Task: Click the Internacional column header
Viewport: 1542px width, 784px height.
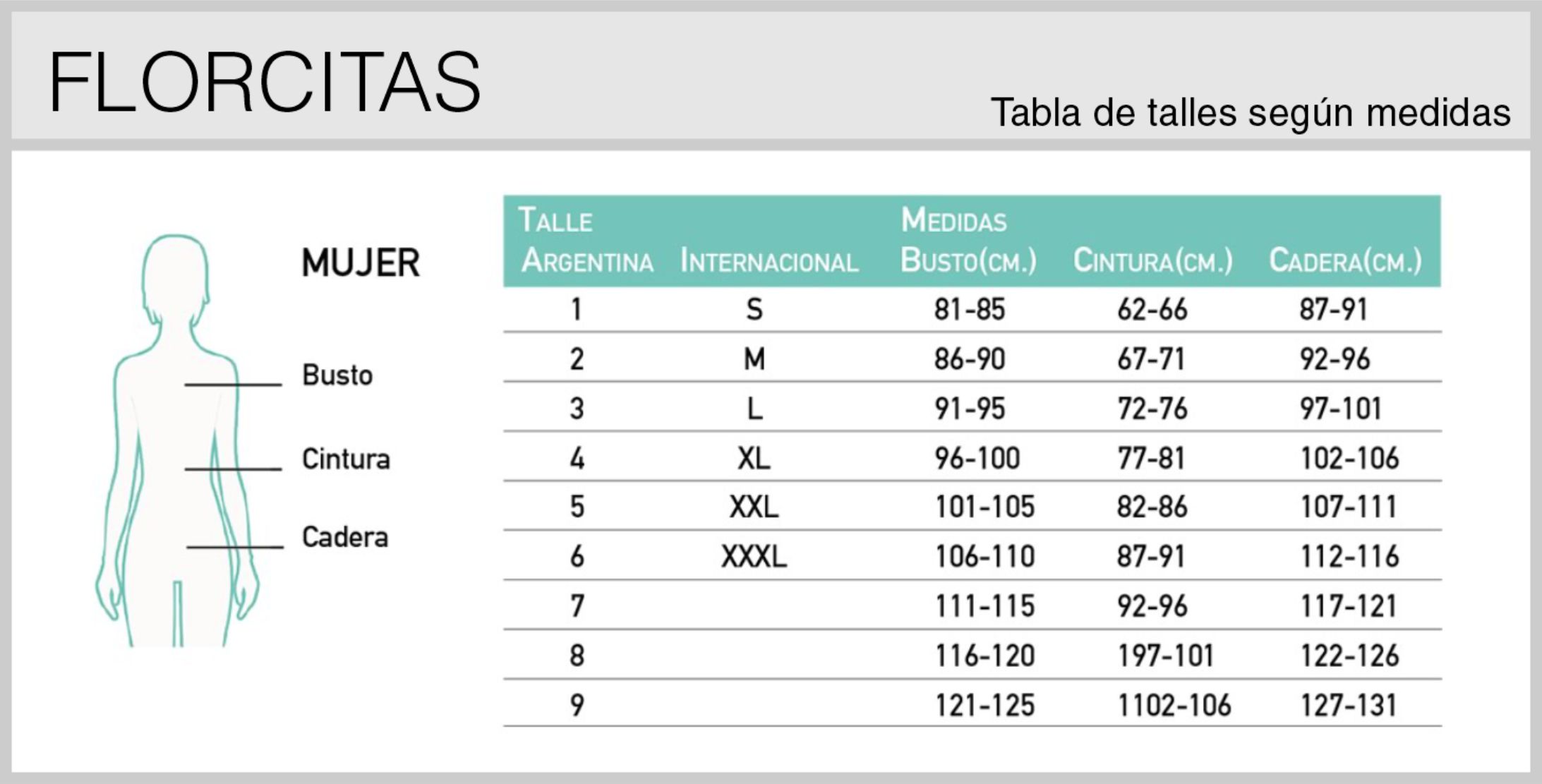Action: pyautogui.click(x=769, y=262)
